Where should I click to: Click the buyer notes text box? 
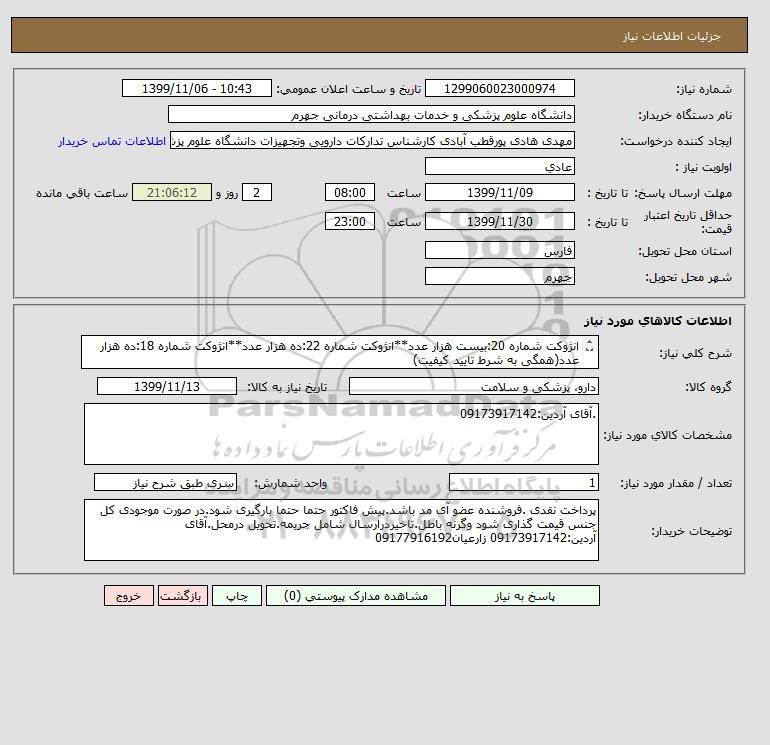341,530
